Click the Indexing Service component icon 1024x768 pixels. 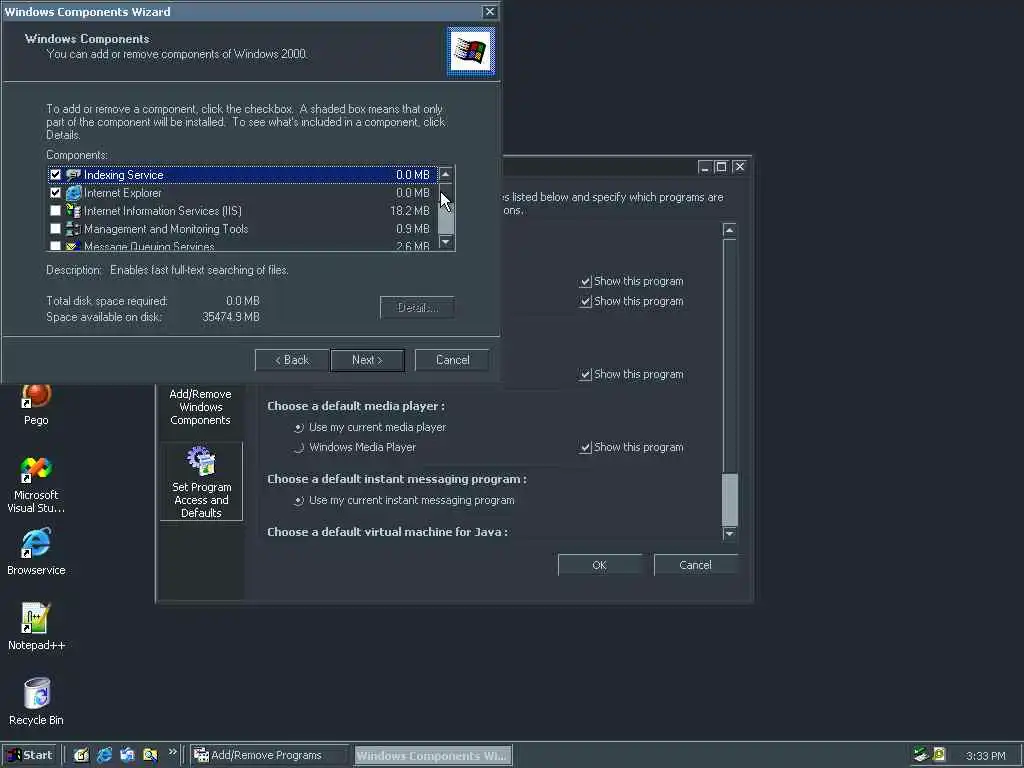(x=74, y=174)
